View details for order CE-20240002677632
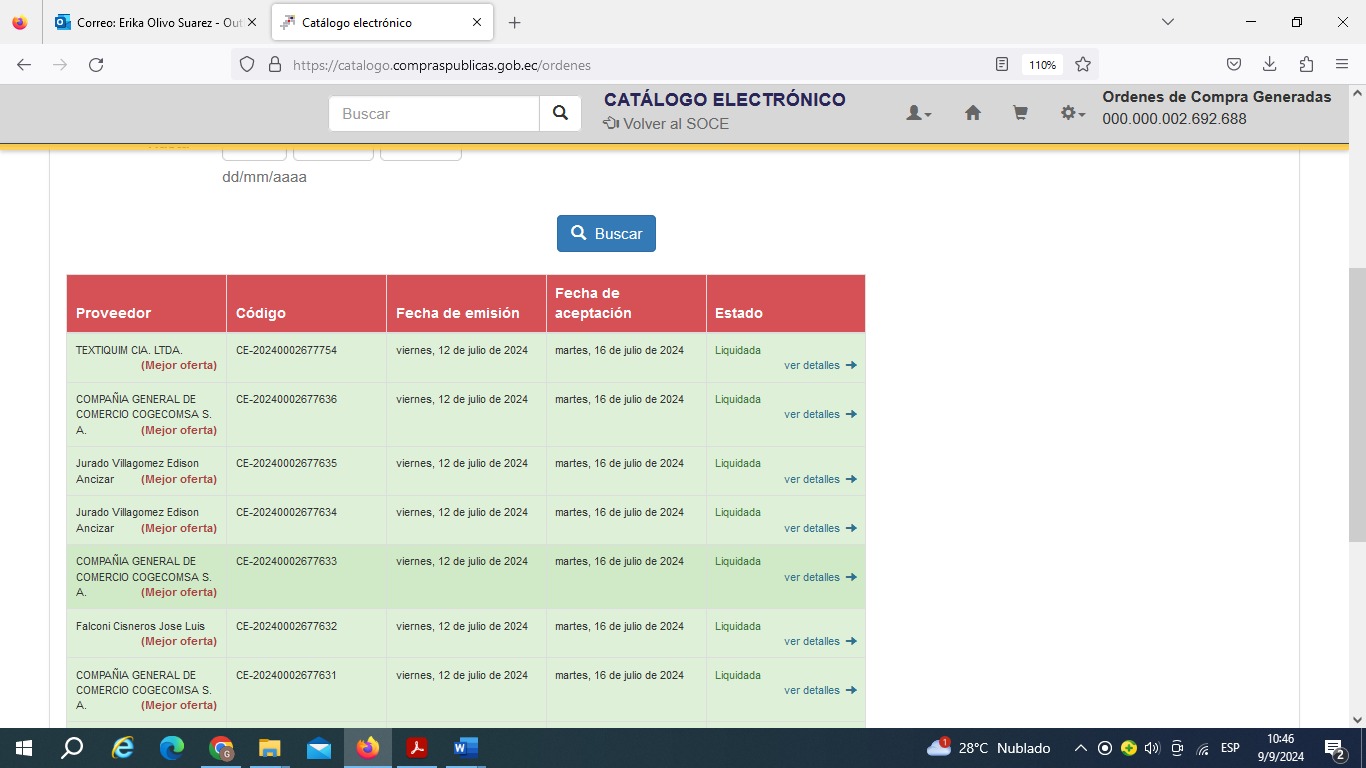Screen dimensions: 1366x768 820,642
